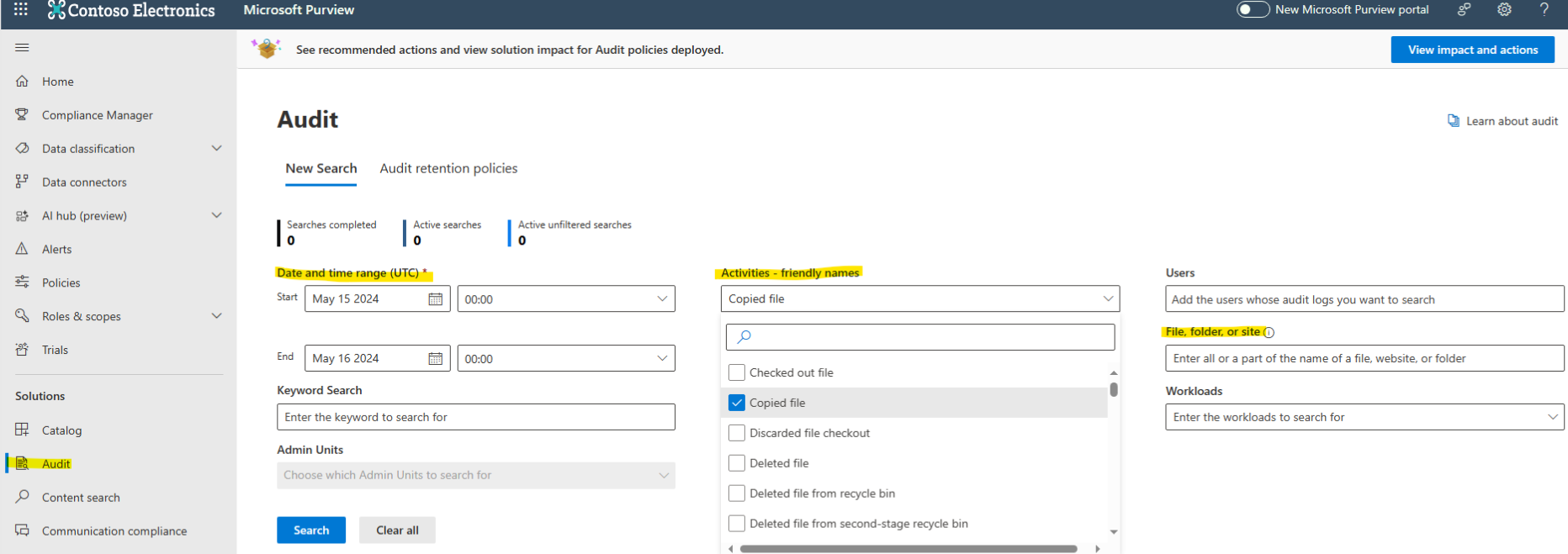Open the Help question mark icon
1568x554 pixels.
coord(1544,9)
